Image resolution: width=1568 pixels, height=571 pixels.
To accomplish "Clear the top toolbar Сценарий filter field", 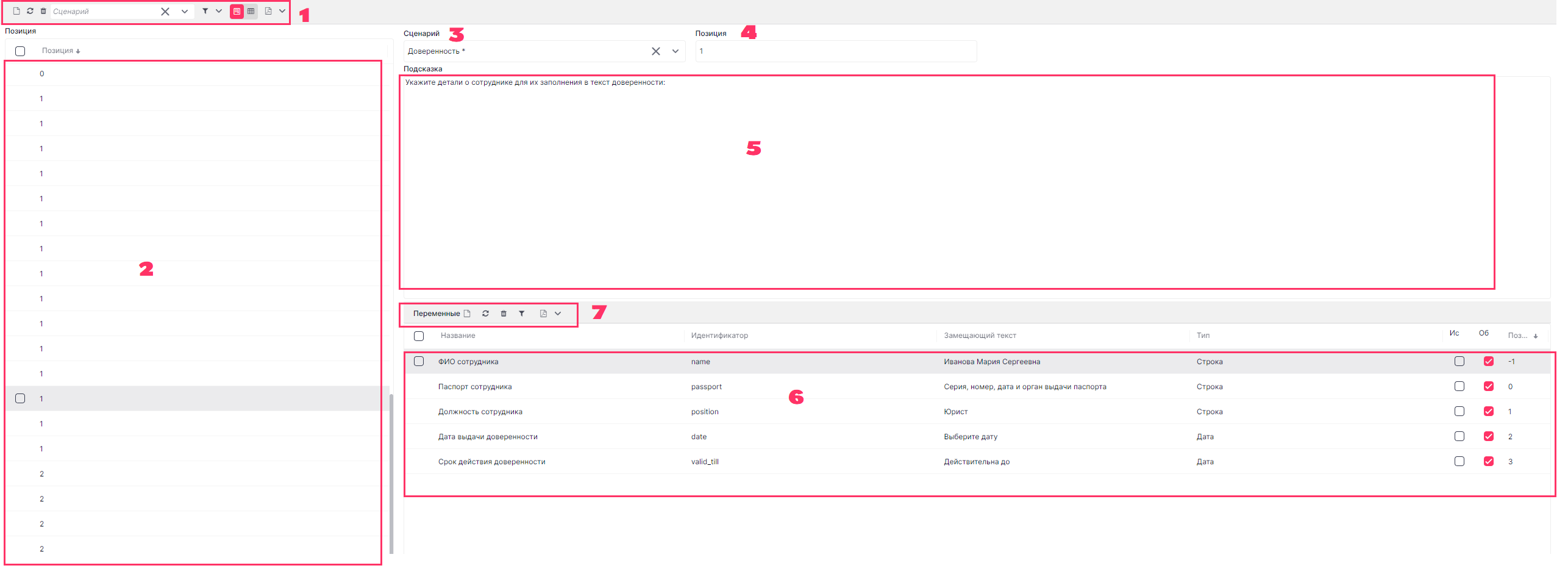I will (165, 12).
